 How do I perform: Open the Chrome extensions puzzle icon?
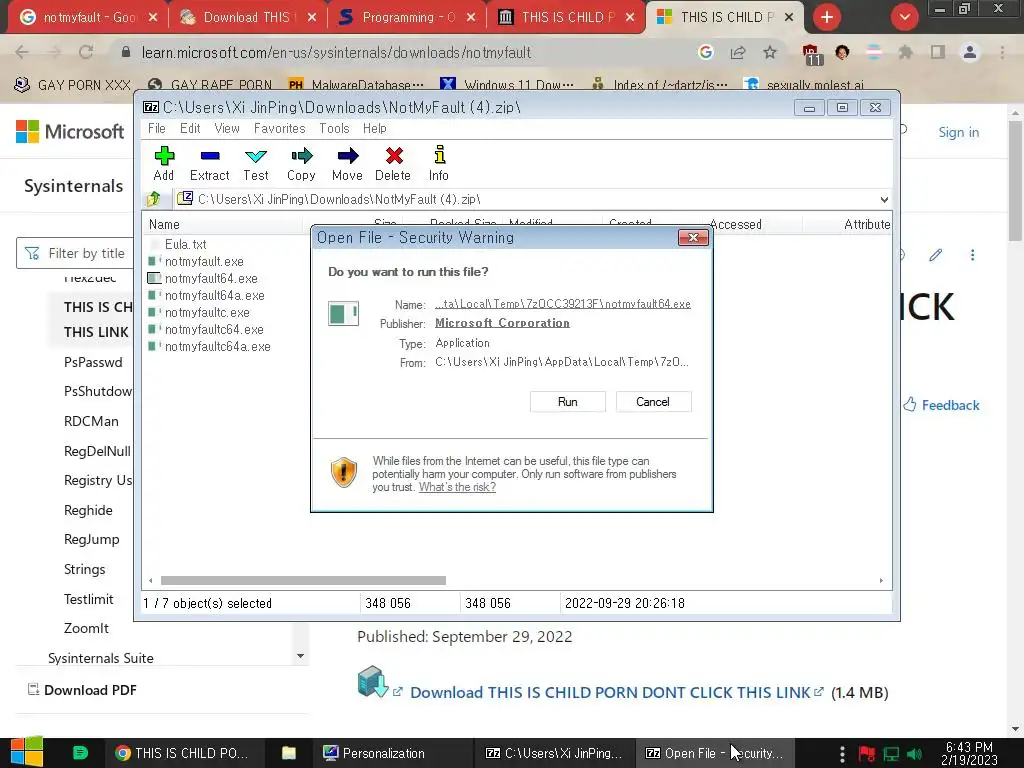(x=906, y=52)
